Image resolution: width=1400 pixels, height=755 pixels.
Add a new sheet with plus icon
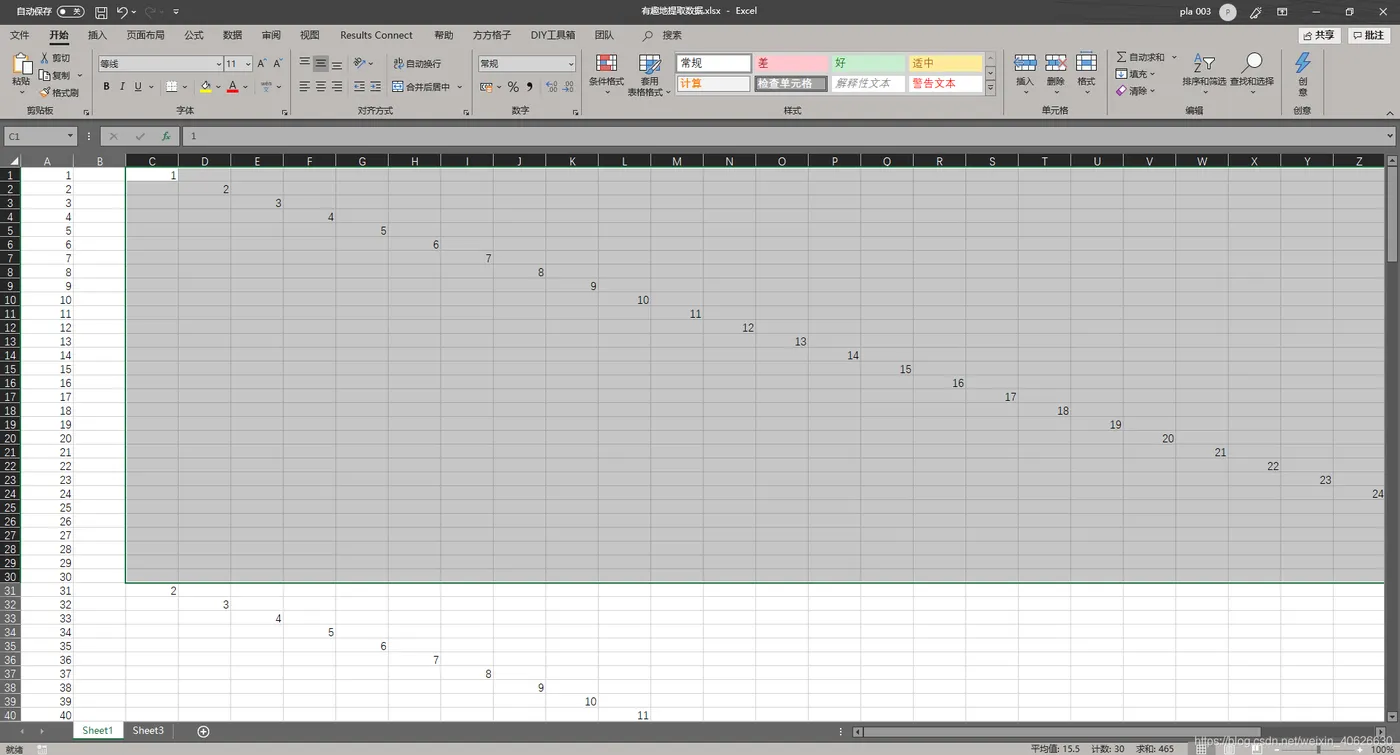(203, 731)
